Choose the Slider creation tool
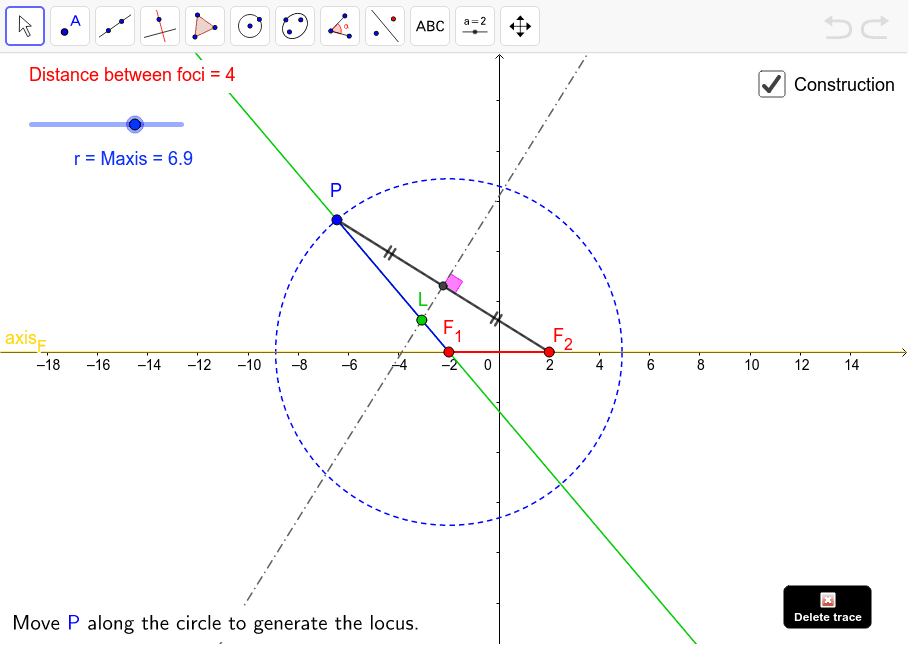The image size is (909, 646). (x=475, y=26)
